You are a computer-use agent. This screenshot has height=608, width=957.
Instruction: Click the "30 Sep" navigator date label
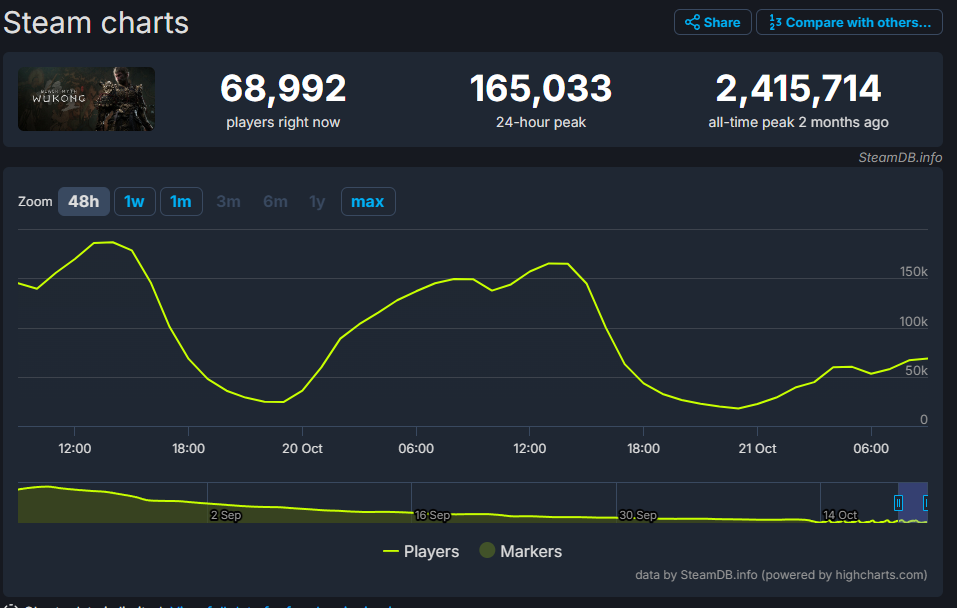pyautogui.click(x=638, y=515)
